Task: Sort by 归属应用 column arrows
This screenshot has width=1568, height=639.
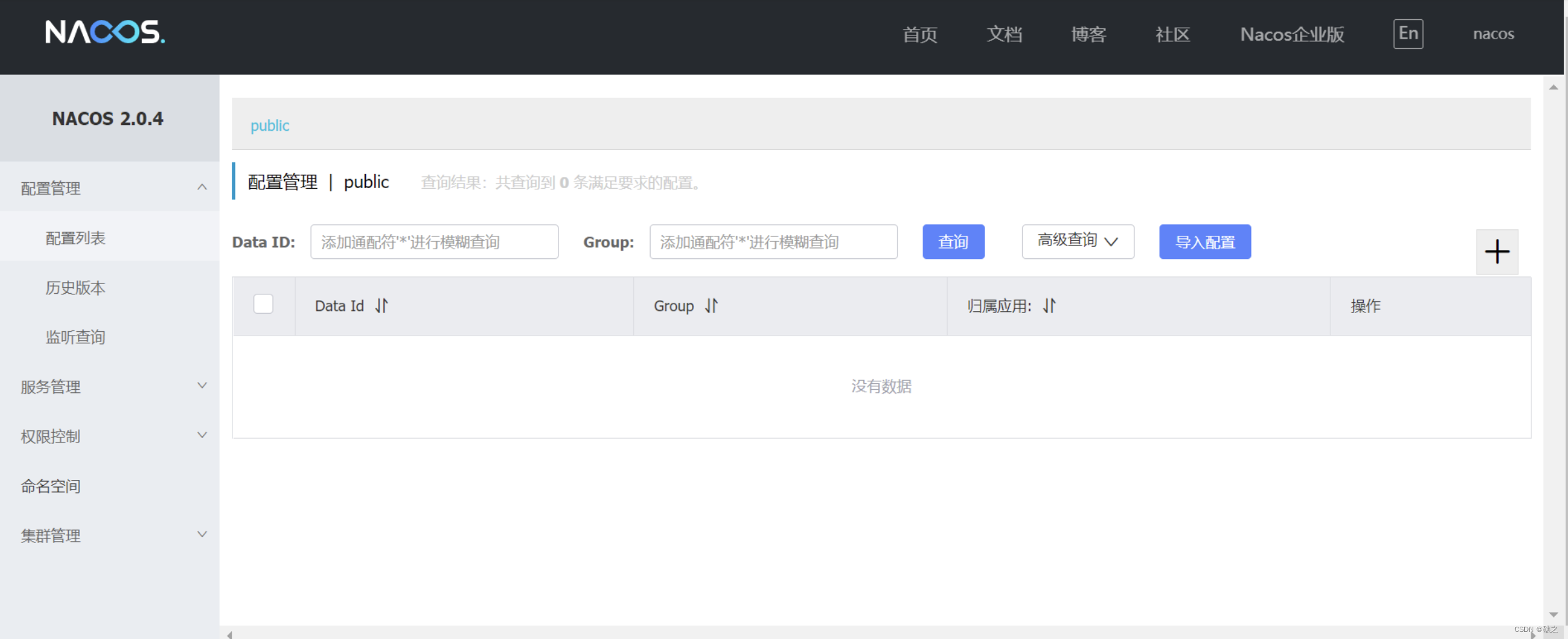Action: click(1049, 306)
